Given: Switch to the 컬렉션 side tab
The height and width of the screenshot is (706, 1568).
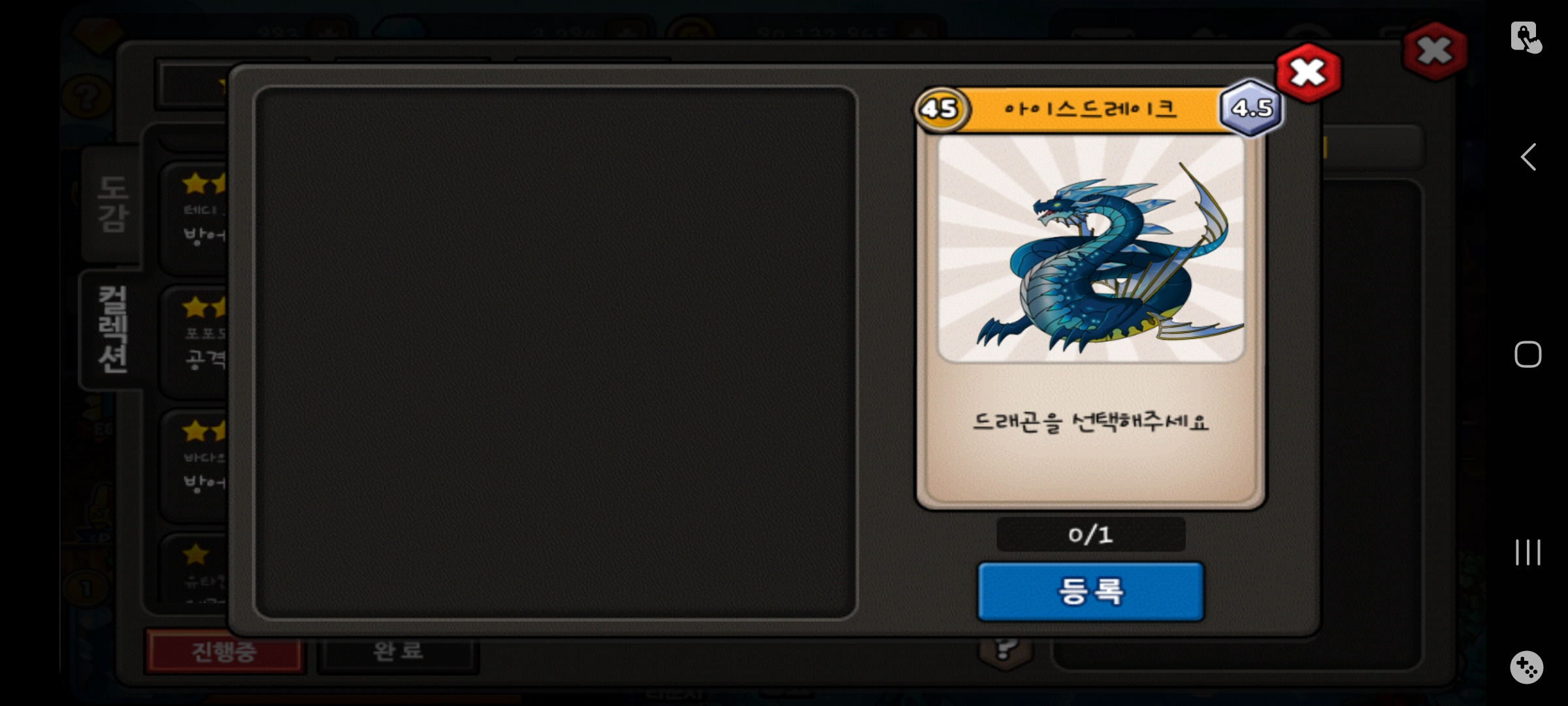Looking at the screenshot, I should pyautogui.click(x=112, y=329).
